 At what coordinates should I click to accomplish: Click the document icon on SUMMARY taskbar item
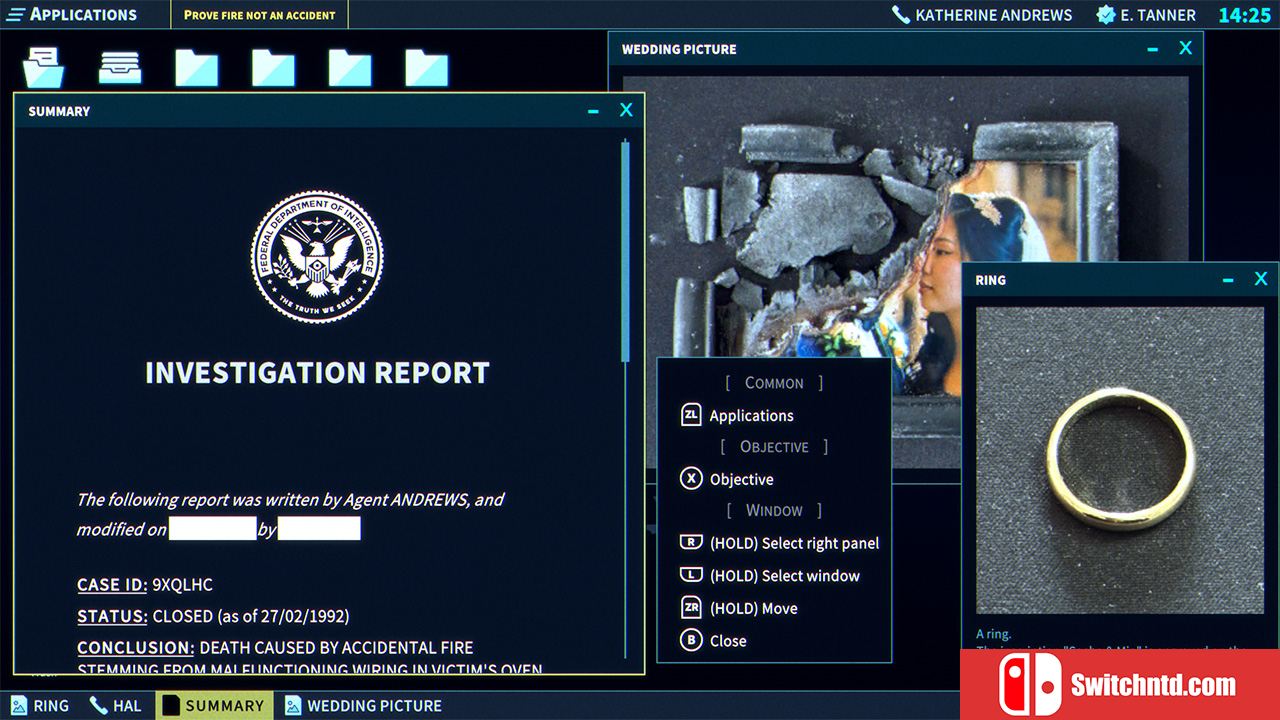point(171,705)
